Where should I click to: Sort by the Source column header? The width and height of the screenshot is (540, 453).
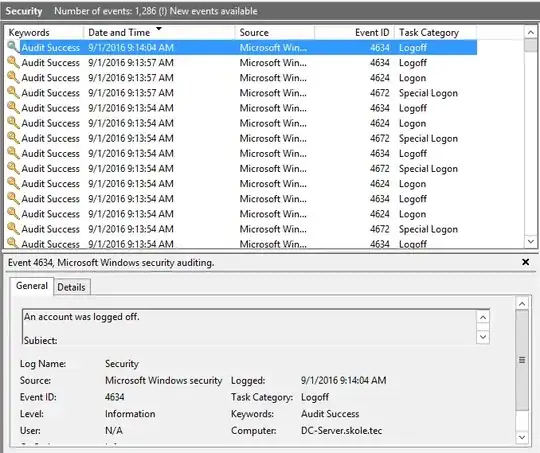coord(275,32)
